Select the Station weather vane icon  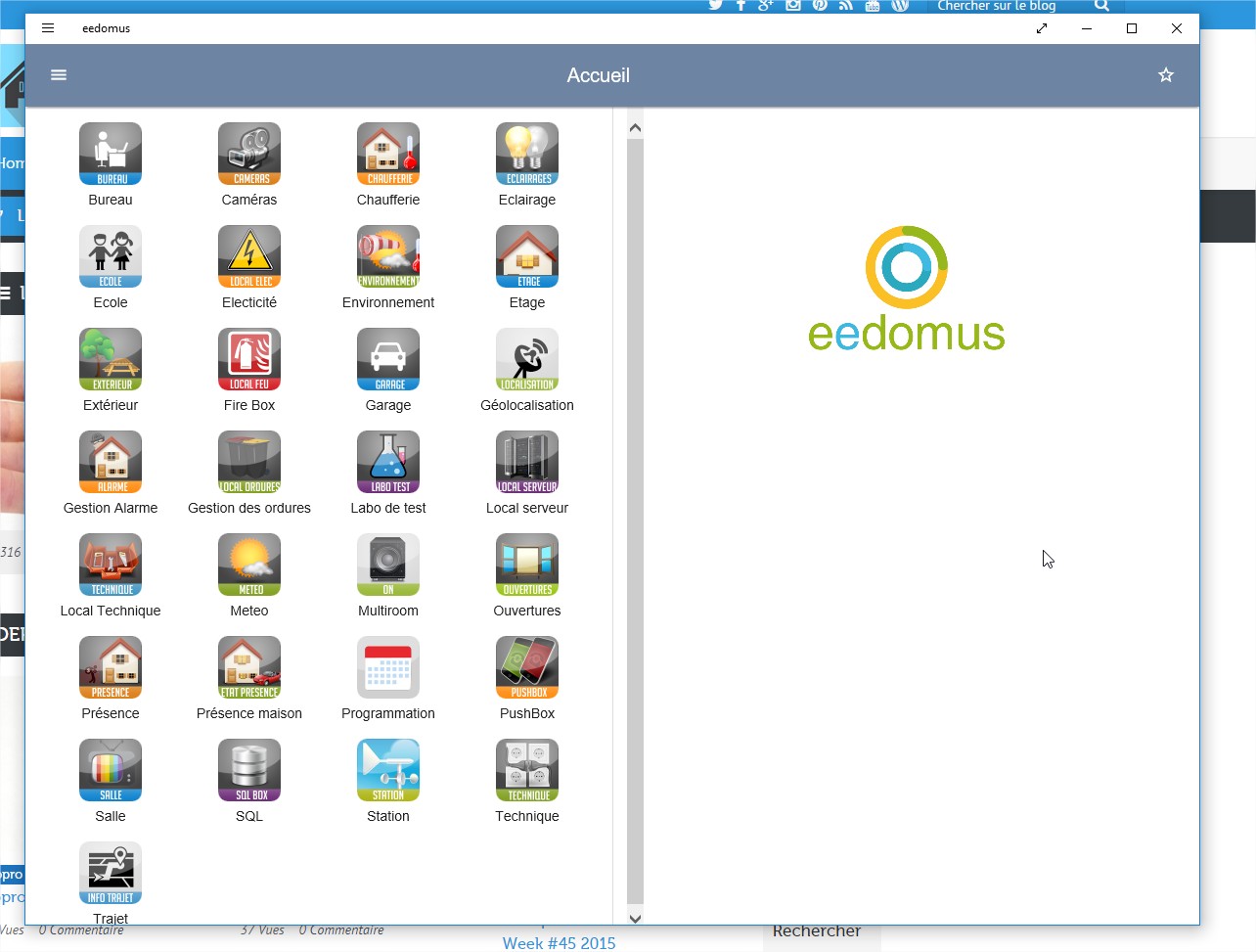pos(388,770)
